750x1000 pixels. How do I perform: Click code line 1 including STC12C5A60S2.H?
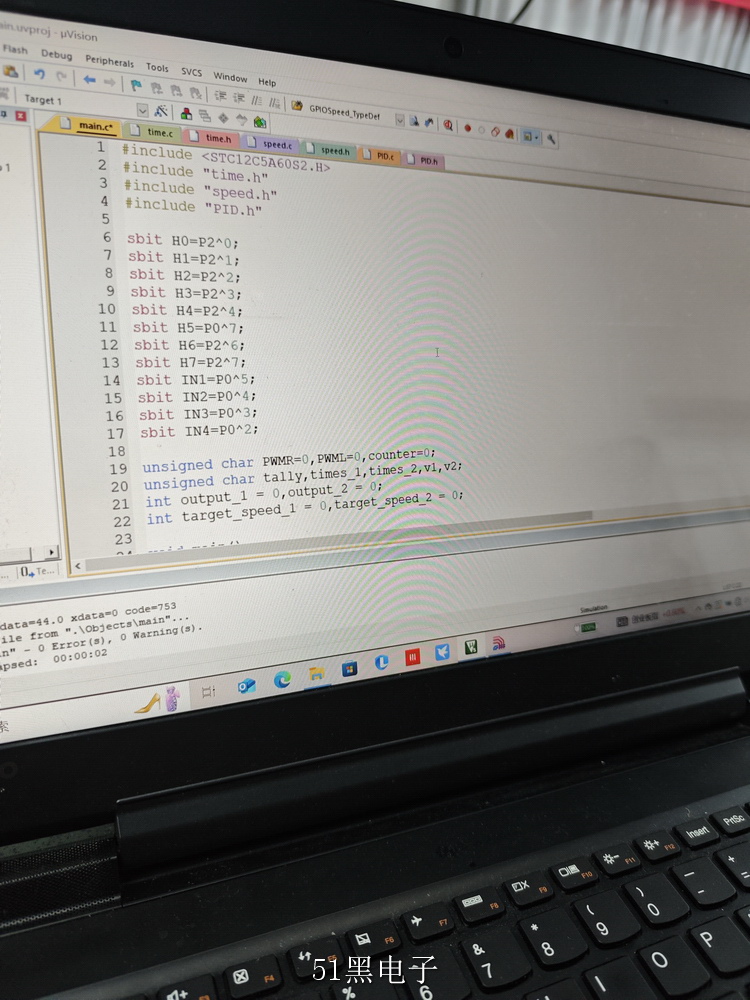(x=226, y=158)
